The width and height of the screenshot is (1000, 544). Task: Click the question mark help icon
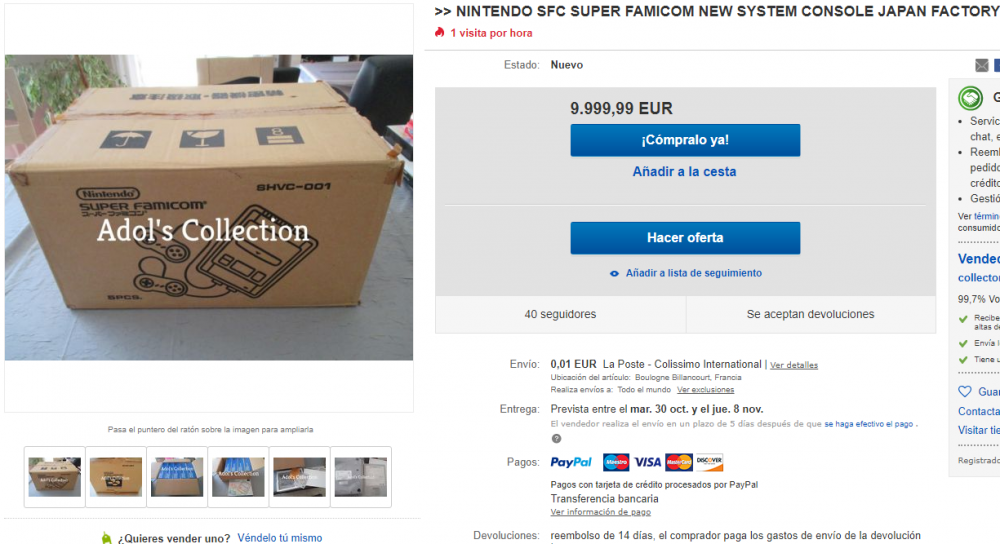tap(556, 439)
